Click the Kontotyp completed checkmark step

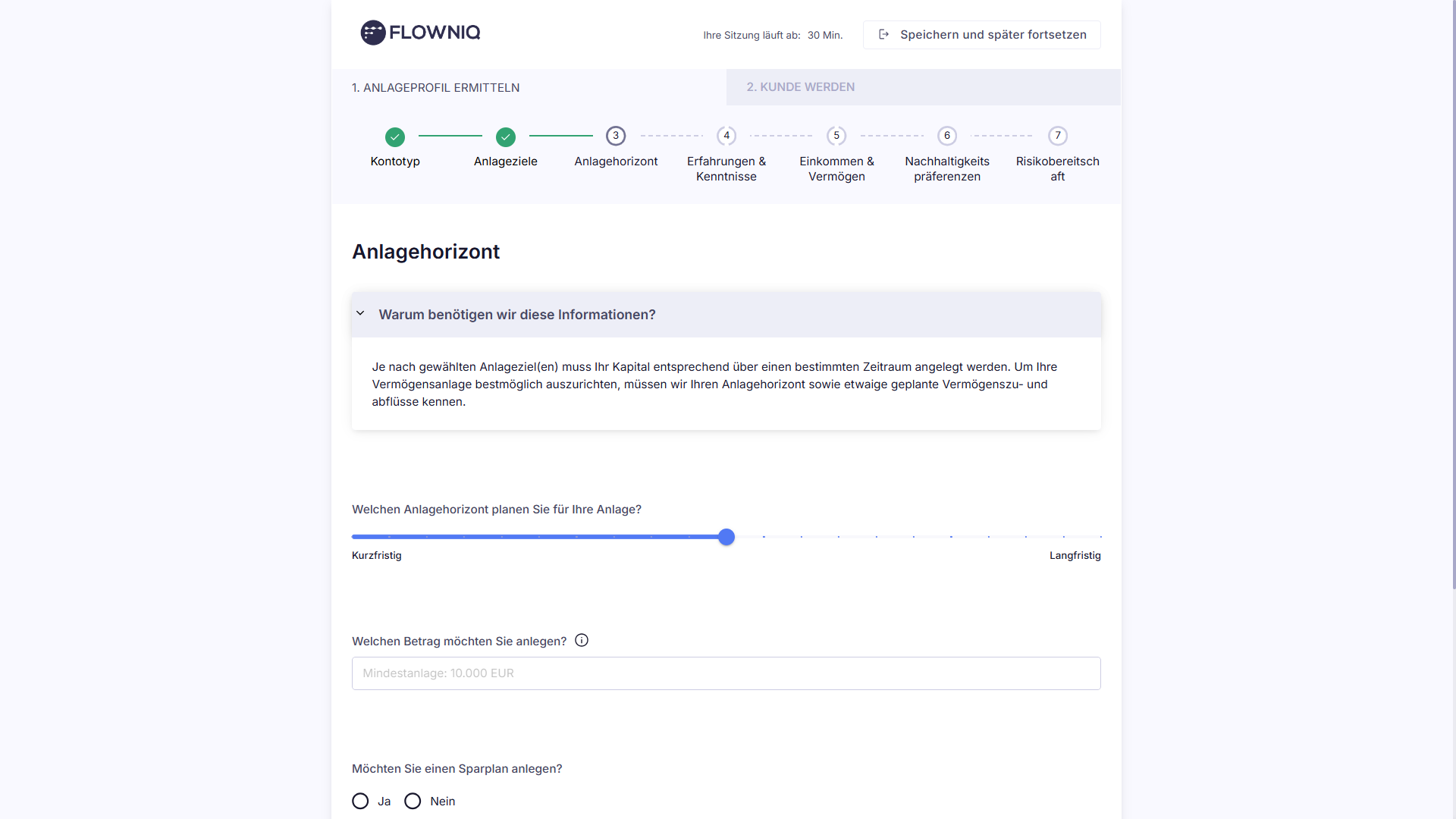click(395, 137)
